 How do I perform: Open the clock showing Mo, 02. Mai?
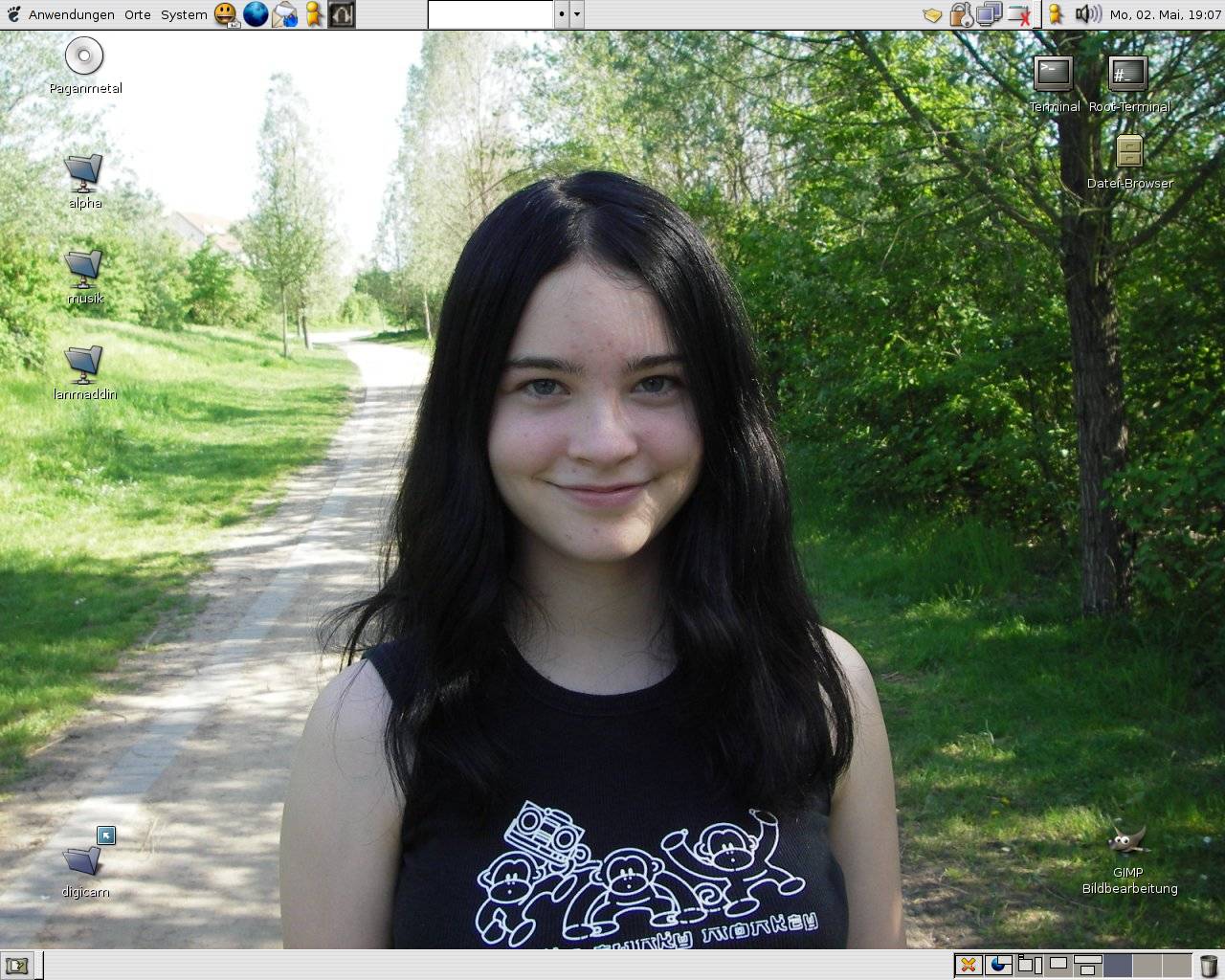click(x=1165, y=14)
